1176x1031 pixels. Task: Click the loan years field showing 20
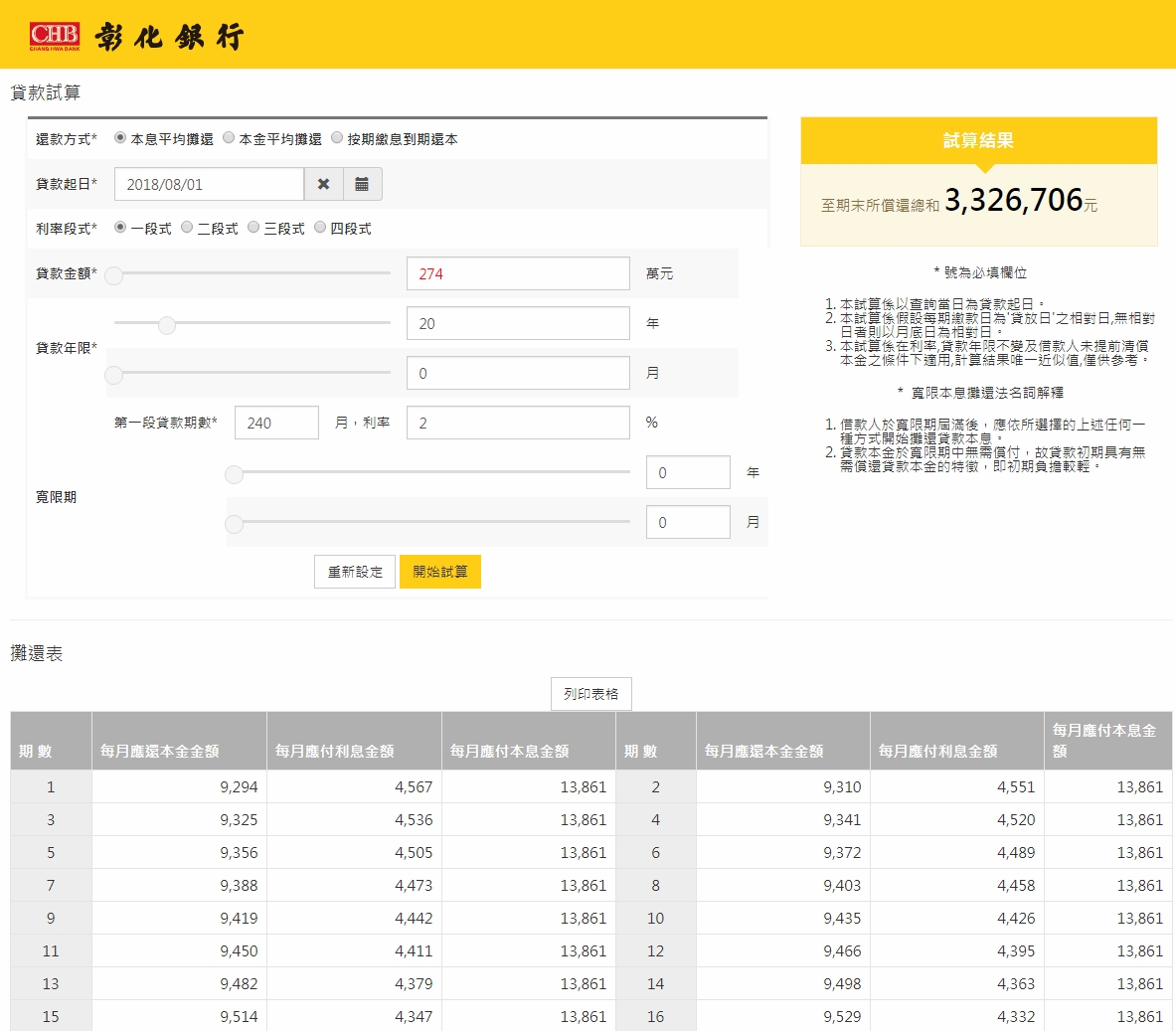click(x=517, y=324)
